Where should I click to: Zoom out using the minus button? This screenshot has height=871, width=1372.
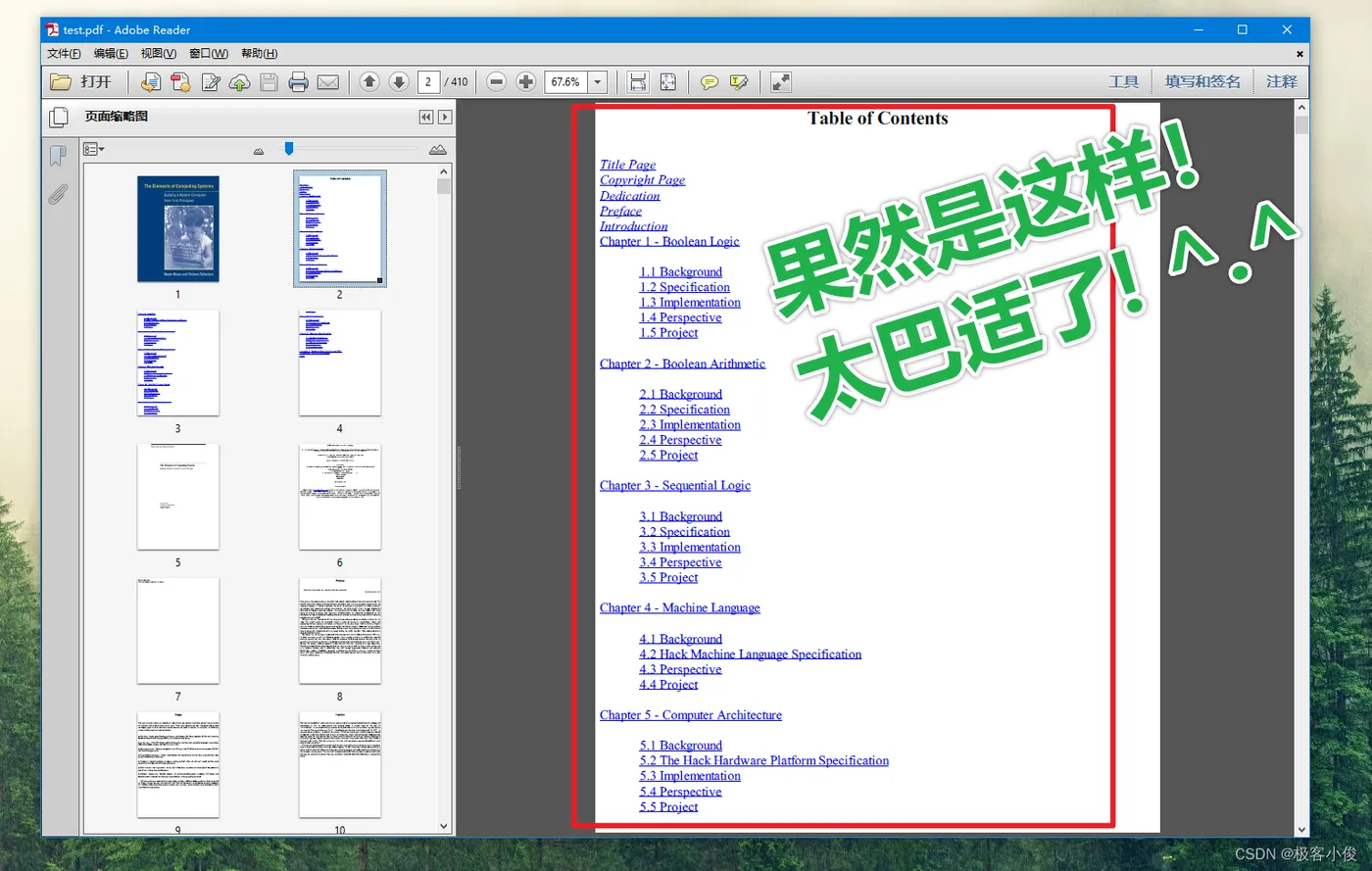pos(497,82)
